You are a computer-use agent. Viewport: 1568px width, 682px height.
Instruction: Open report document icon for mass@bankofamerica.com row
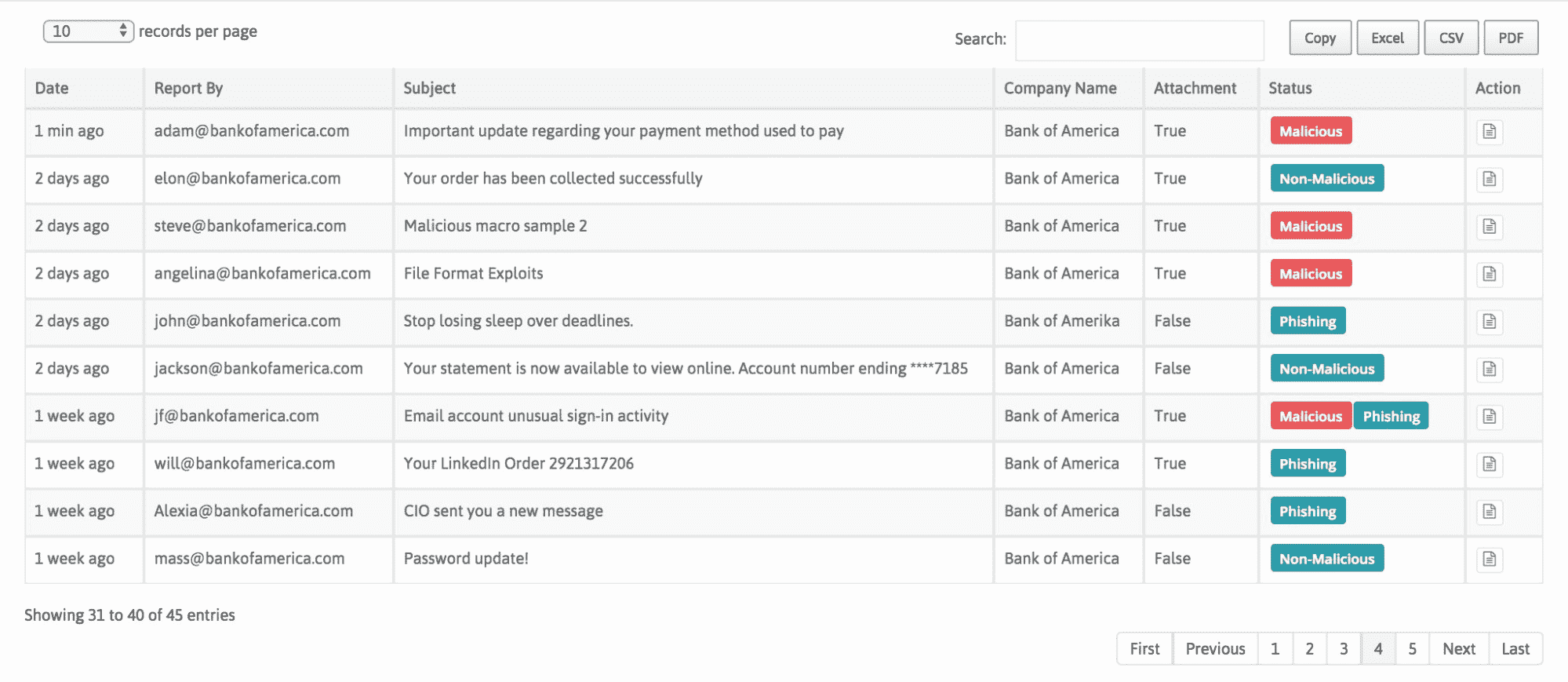click(1489, 559)
